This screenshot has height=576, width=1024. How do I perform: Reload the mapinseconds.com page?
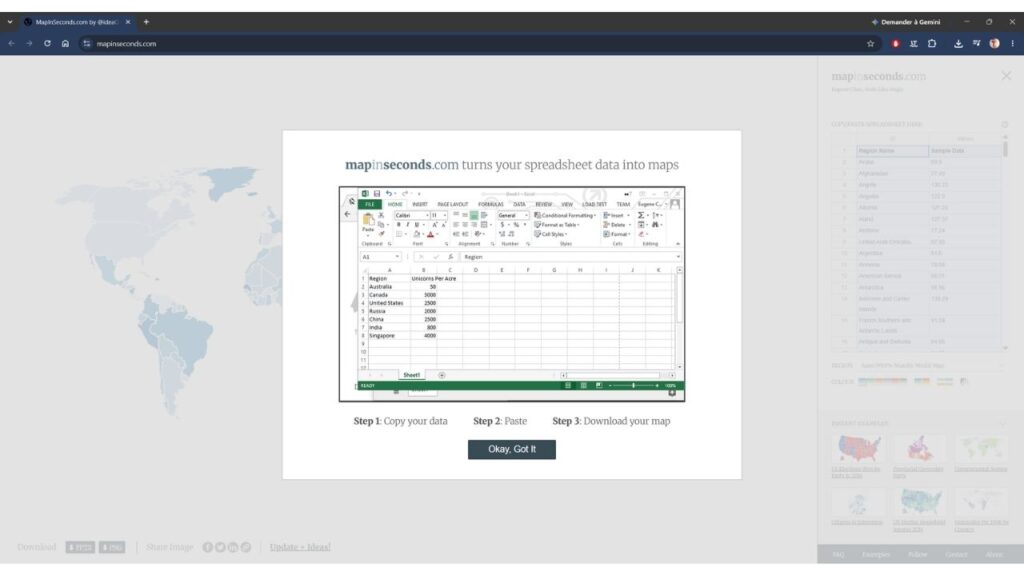[x=47, y=44]
